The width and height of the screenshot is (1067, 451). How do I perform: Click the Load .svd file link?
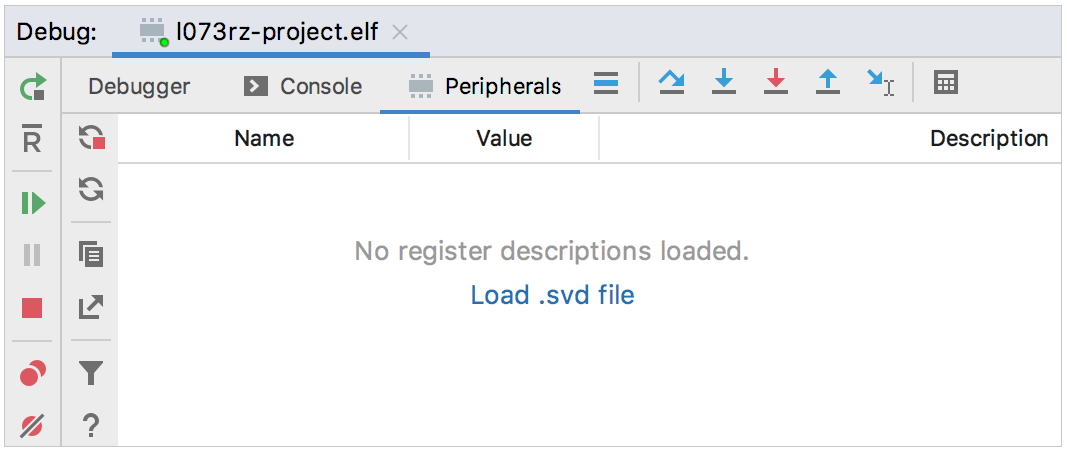click(x=552, y=295)
